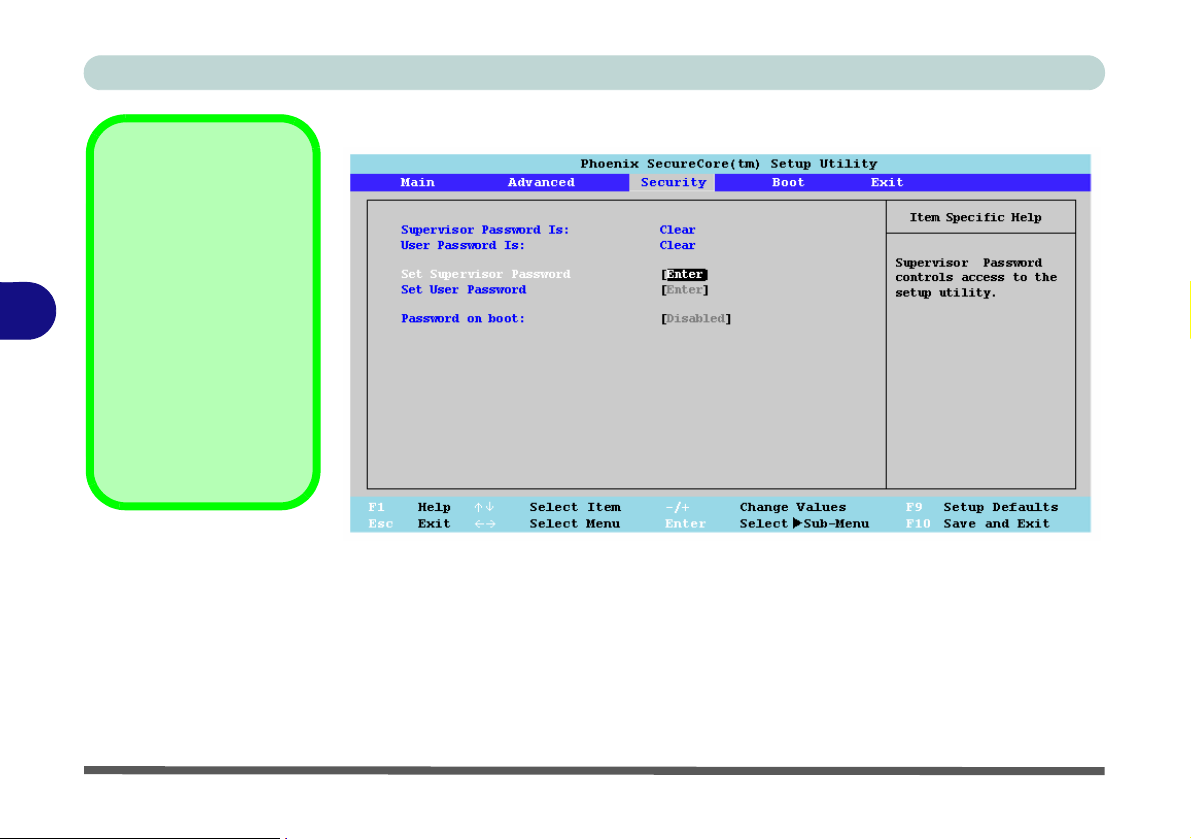Click the Item Specific Help header
This screenshot has width=1191, height=839.
click(x=975, y=217)
